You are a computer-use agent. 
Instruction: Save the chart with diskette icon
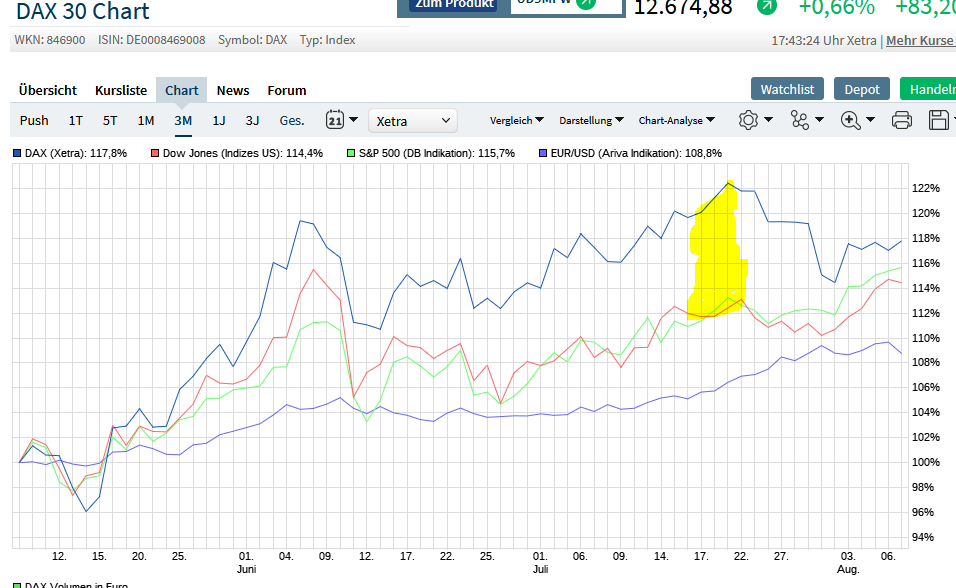(938, 120)
